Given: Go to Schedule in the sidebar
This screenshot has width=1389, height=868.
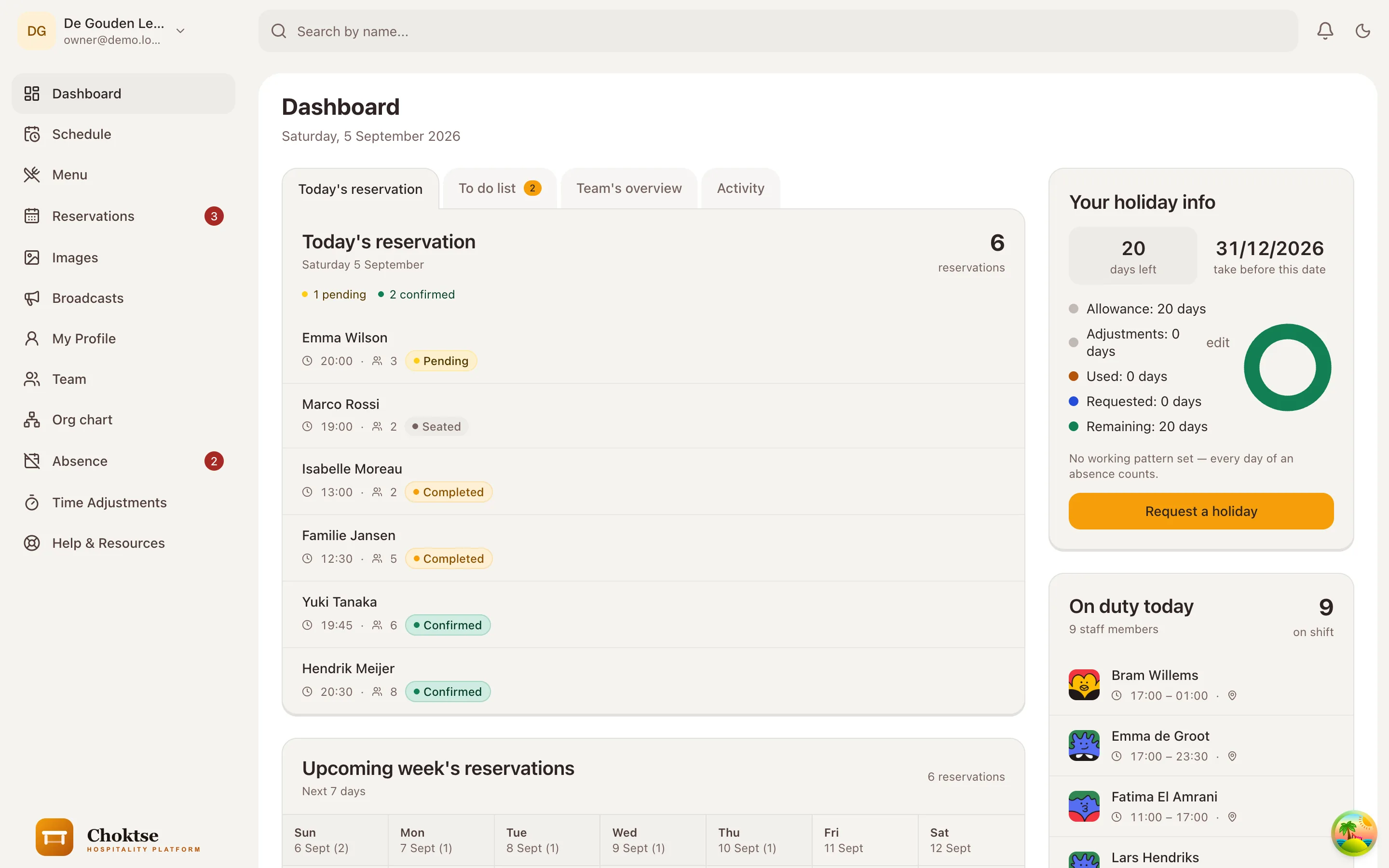Looking at the screenshot, I should click(x=123, y=135).
